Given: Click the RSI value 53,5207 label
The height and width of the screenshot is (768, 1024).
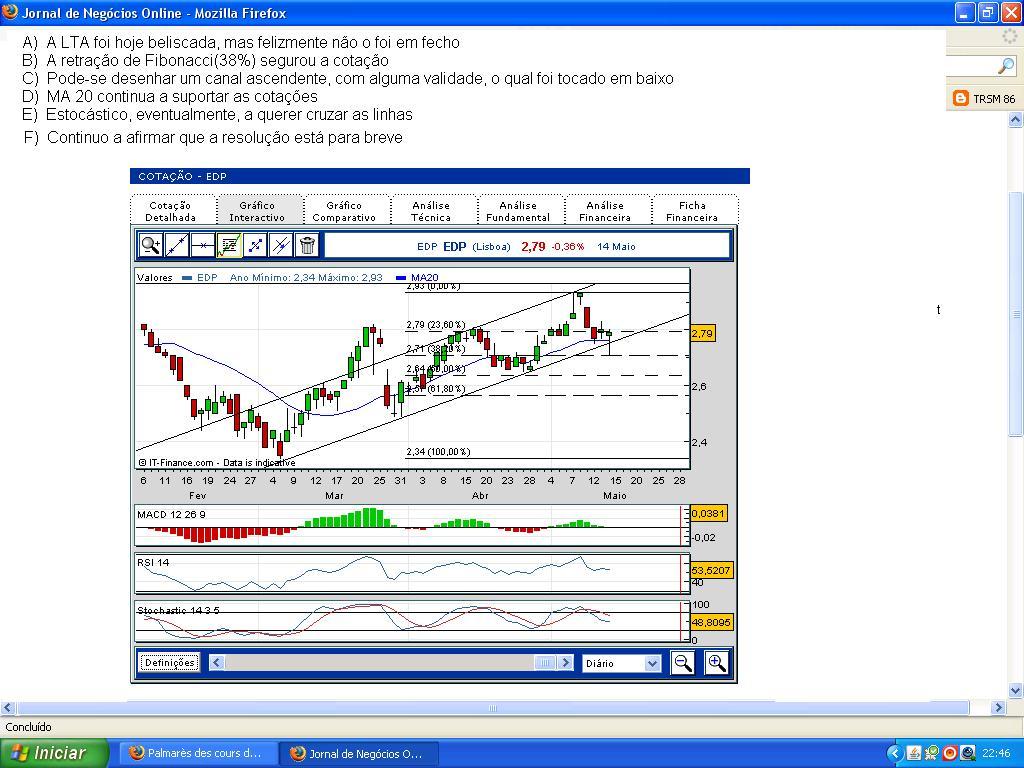Looking at the screenshot, I should (x=711, y=570).
